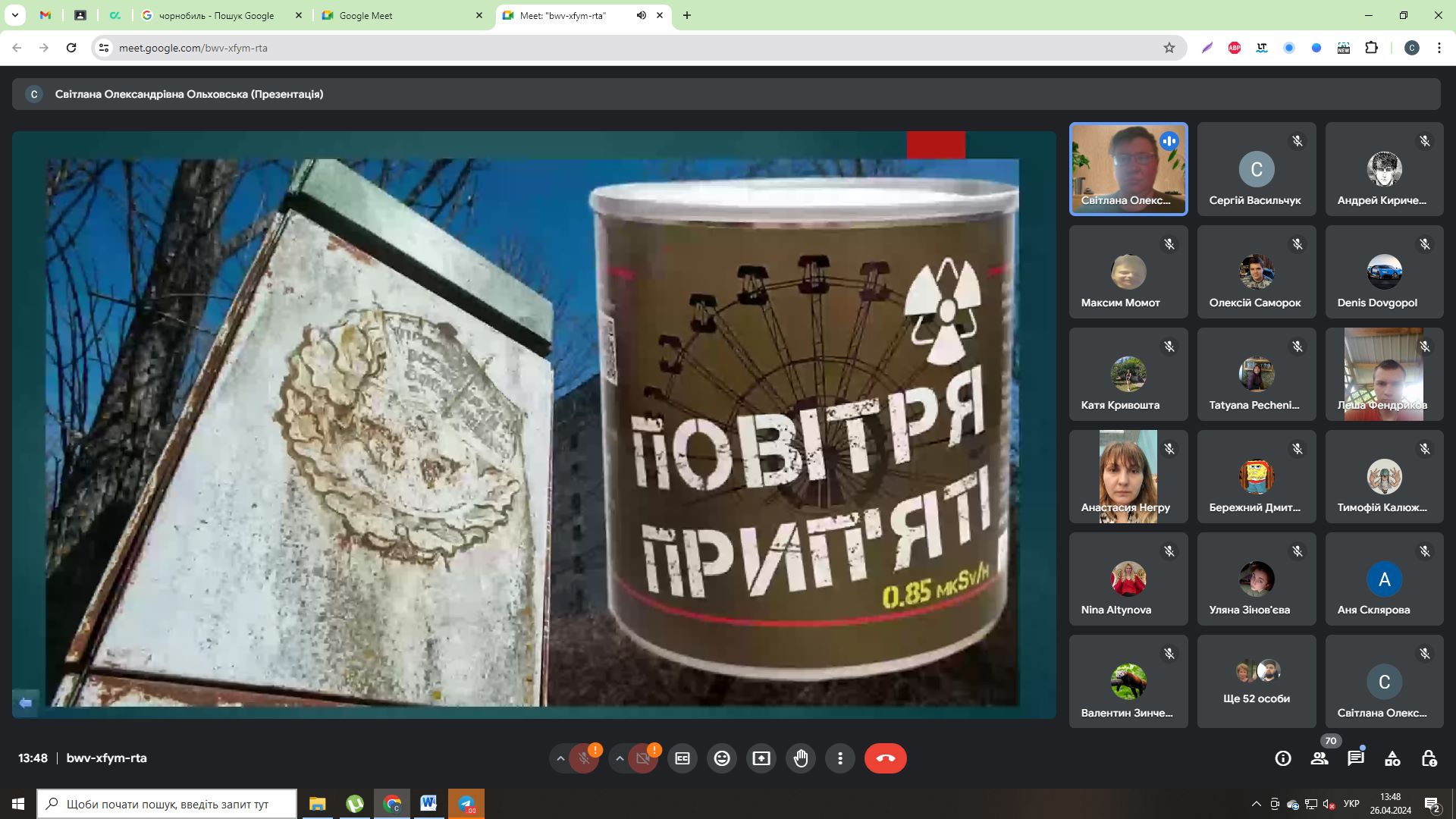Viewport: 1456px width, 819px height.
Task: Open Chrome's three-dot menu
Action: coord(1439,48)
